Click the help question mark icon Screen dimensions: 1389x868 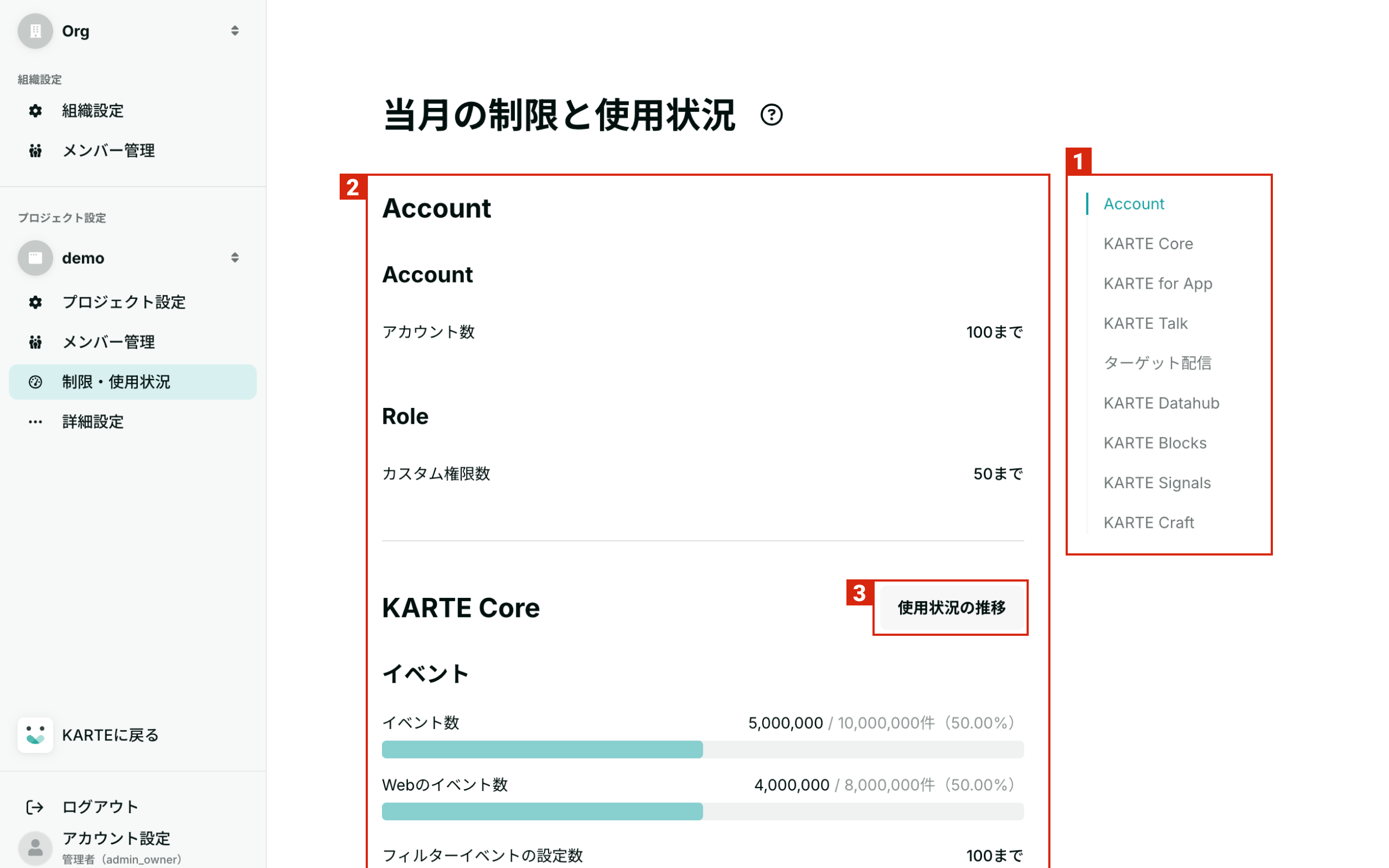[x=772, y=115]
